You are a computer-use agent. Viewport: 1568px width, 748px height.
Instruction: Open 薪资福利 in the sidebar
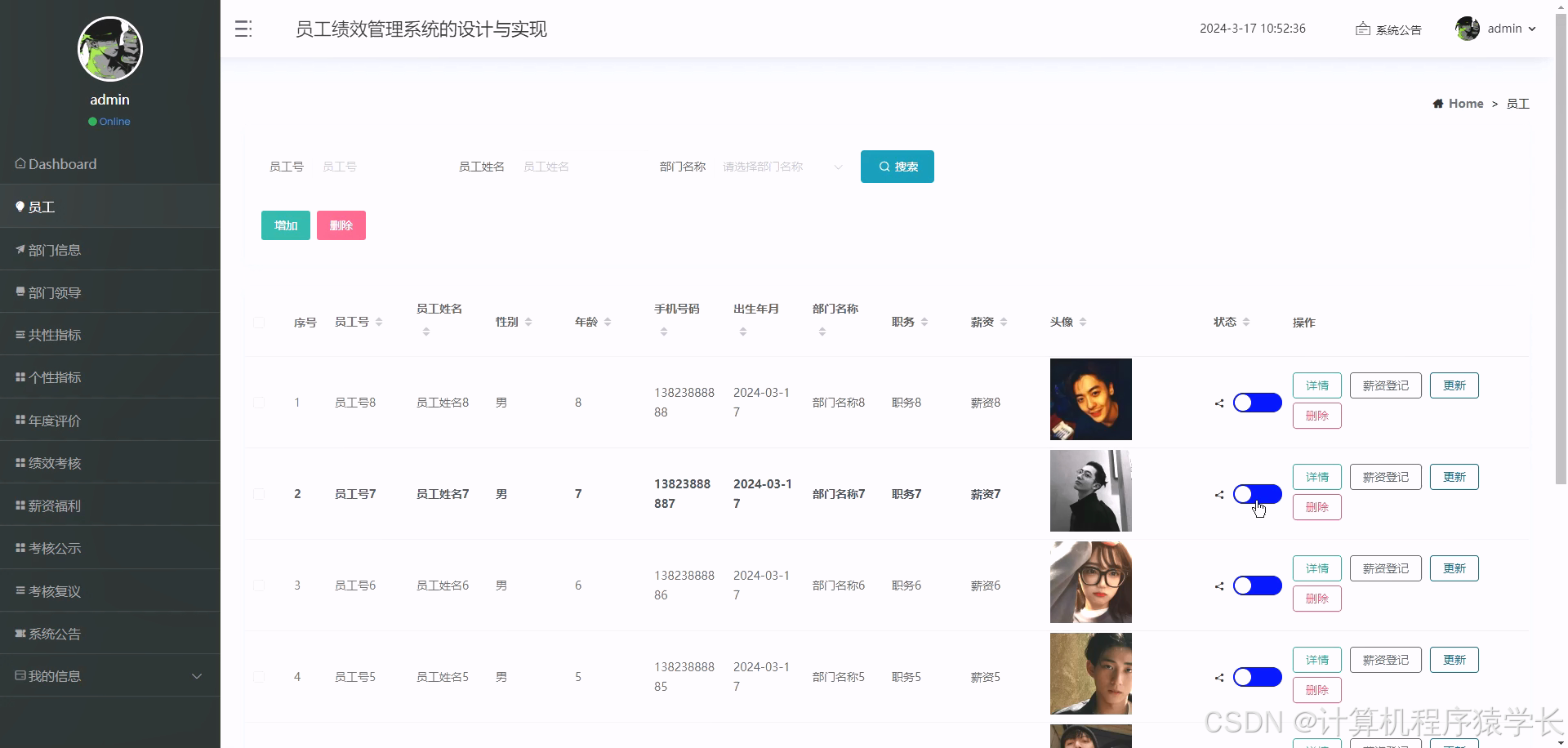point(110,505)
